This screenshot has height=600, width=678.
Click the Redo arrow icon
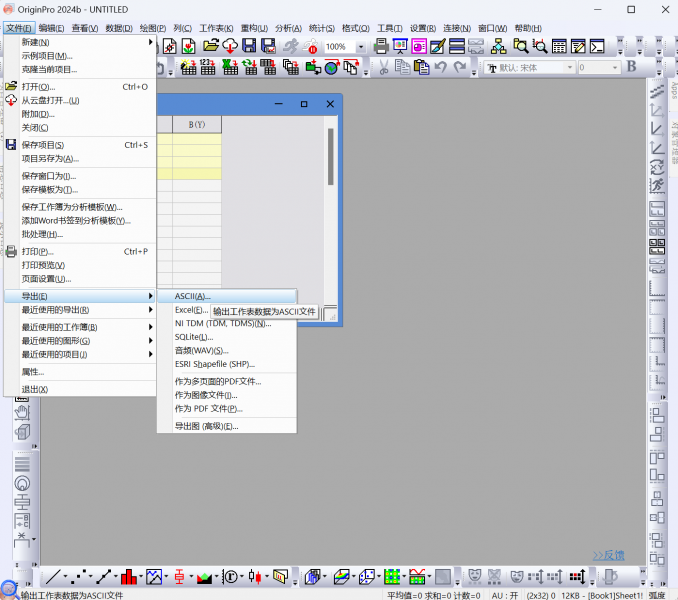pos(460,67)
